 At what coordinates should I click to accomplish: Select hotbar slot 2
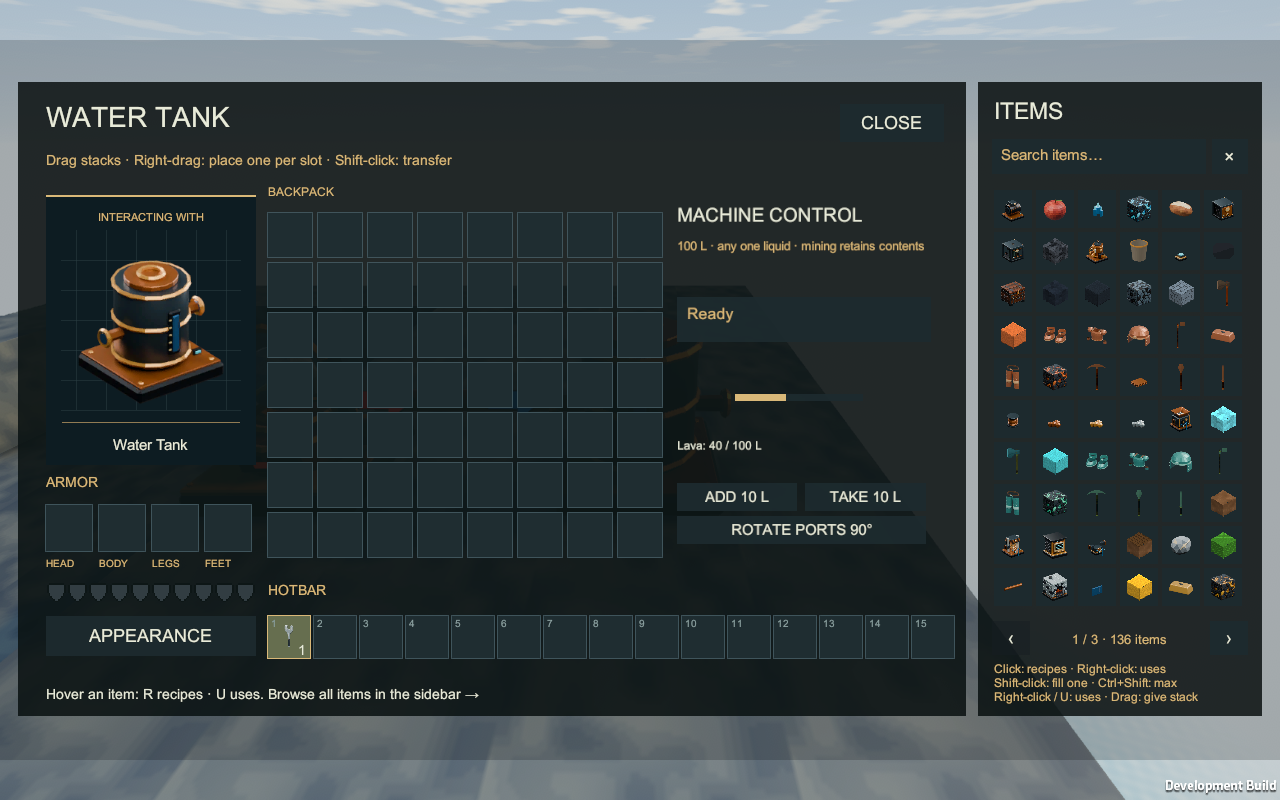[x=335, y=637]
